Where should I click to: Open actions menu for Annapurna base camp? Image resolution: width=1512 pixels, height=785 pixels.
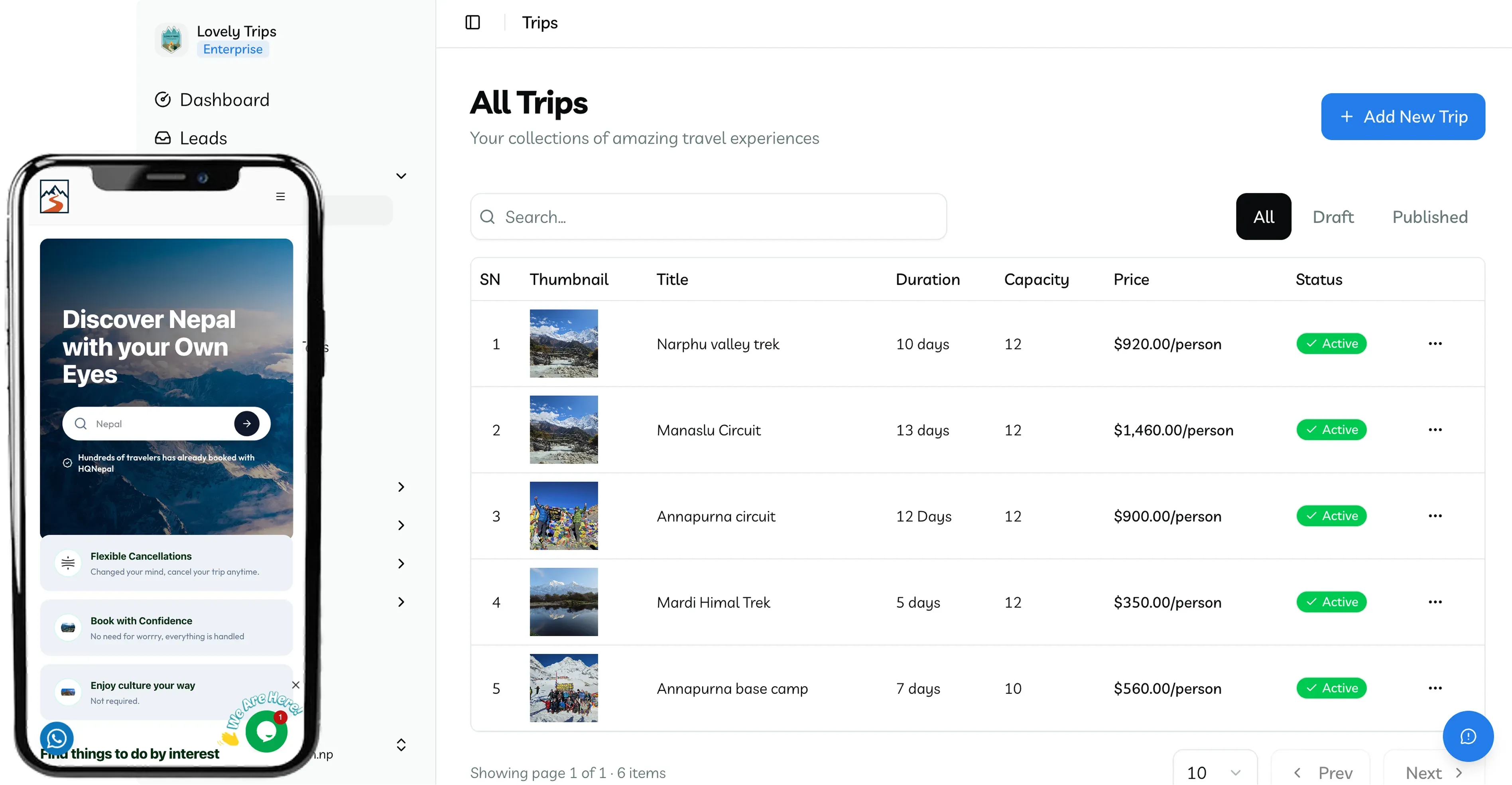click(1435, 688)
